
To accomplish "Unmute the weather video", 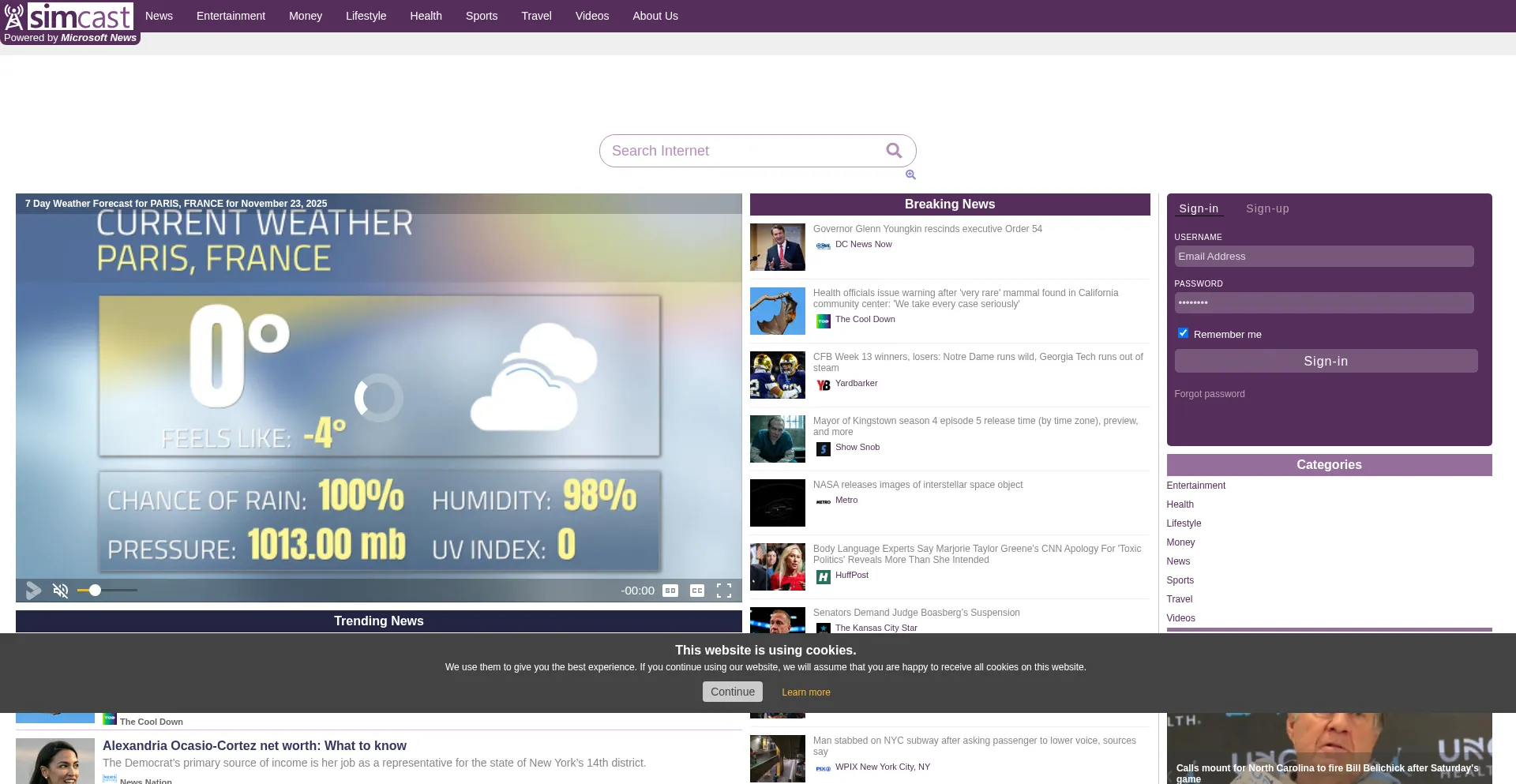I will click(60, 591).
